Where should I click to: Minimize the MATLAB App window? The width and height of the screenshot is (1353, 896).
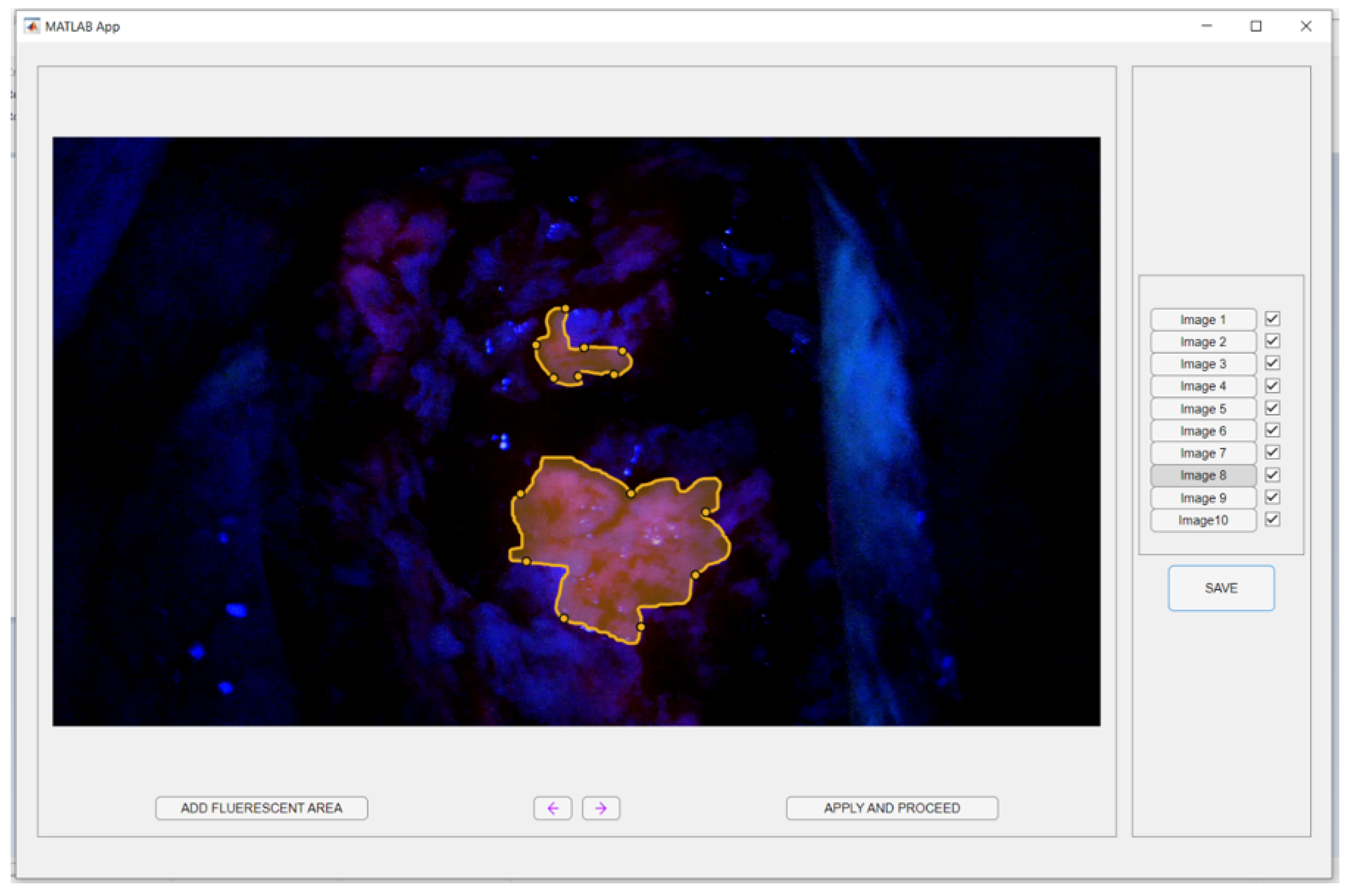coord(1206,26)
